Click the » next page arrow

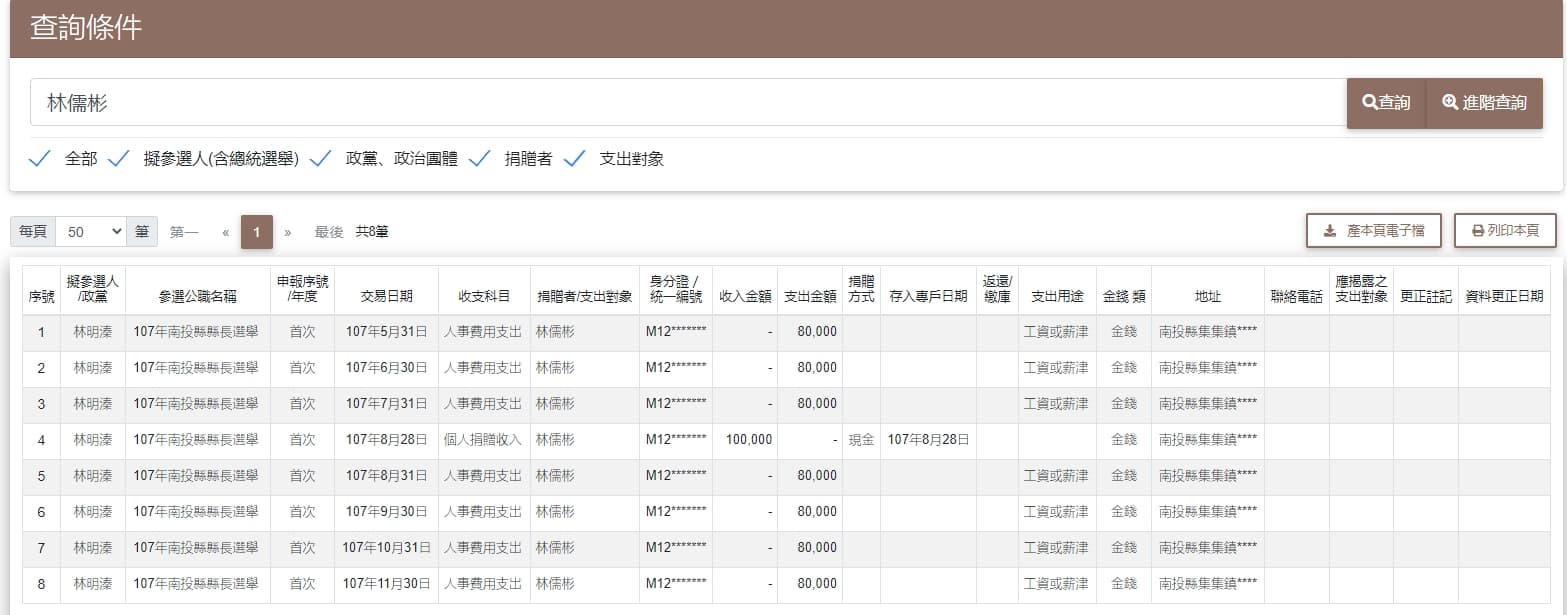pyautogui.click(x=288, y=232)
